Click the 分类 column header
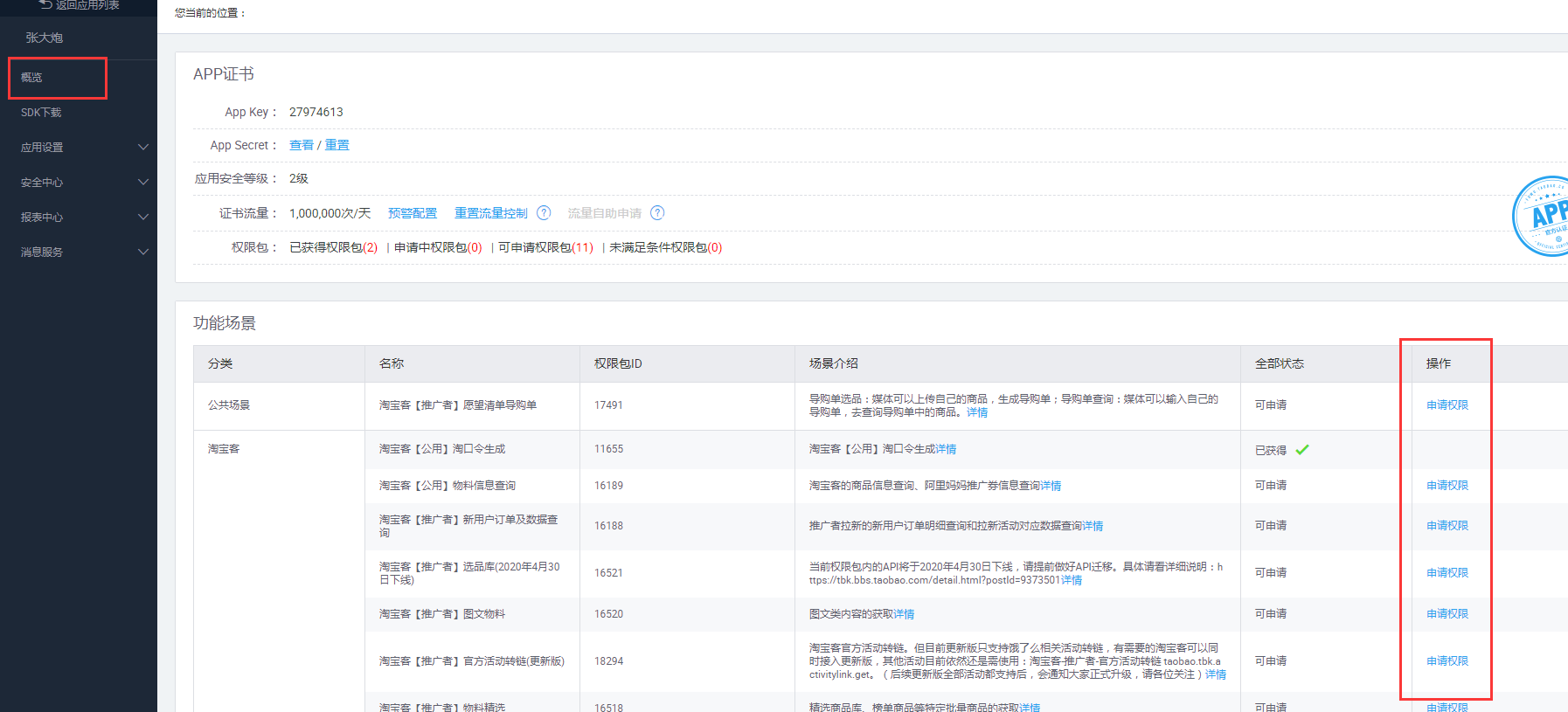Screen dimensions: 1568x712 [220, 363]
